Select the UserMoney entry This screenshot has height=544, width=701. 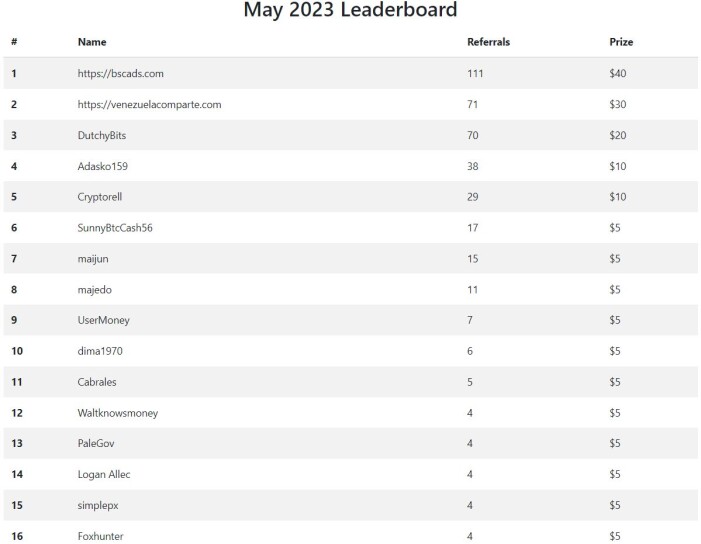point(103,320)
